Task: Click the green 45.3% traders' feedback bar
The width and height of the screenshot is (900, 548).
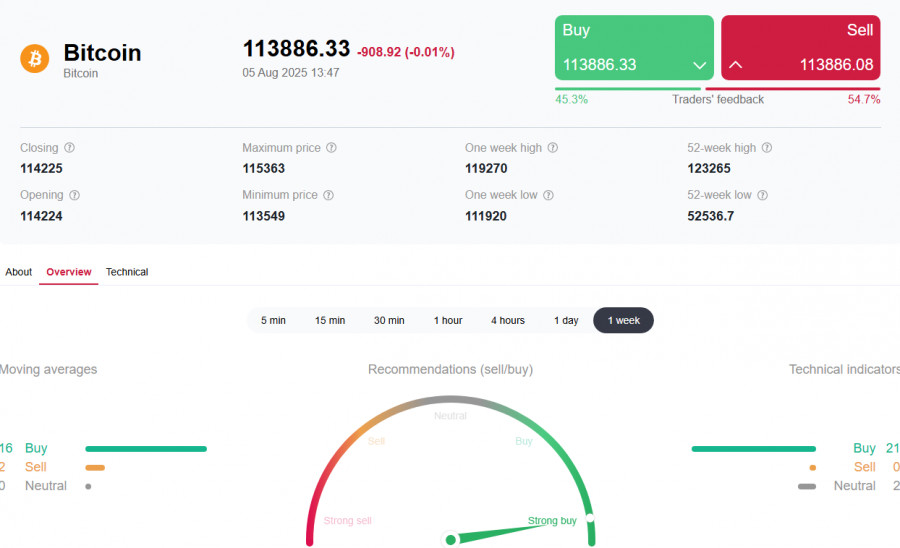Action: pos(628,89)
